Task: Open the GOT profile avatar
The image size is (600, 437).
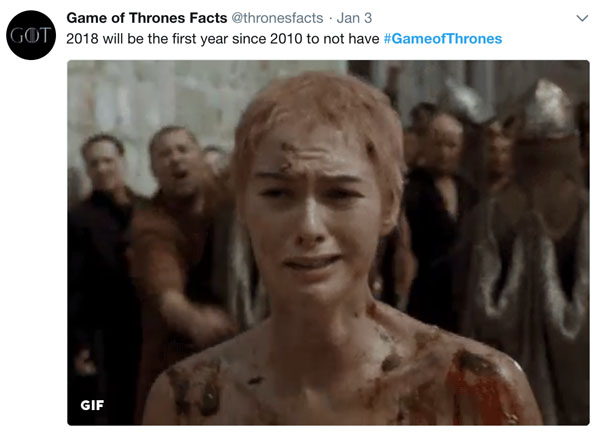Action: [x=31, y=35]
